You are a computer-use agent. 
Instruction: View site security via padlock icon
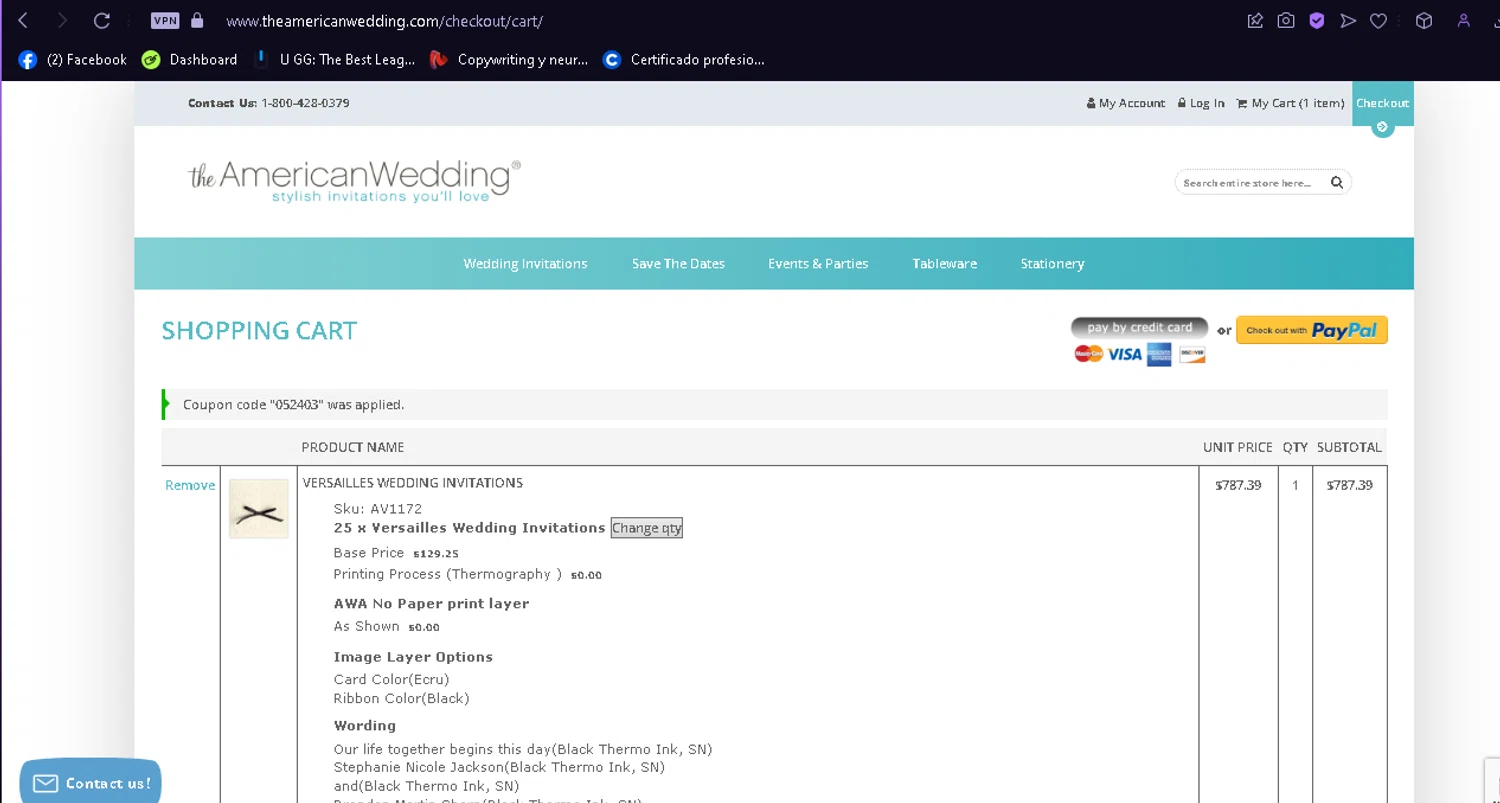(x=197, y=20)
